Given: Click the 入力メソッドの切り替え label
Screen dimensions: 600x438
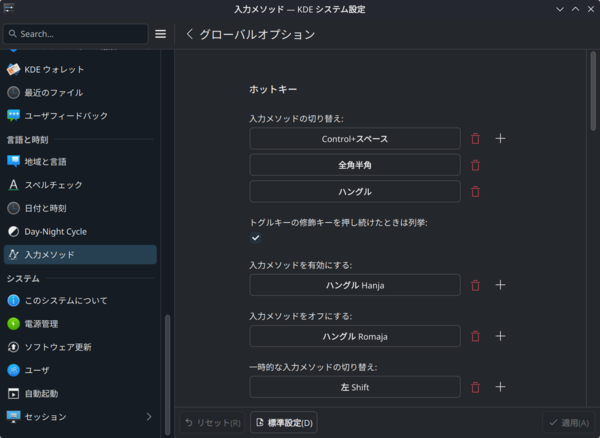Looking at the screenshot, I should 297,119.
